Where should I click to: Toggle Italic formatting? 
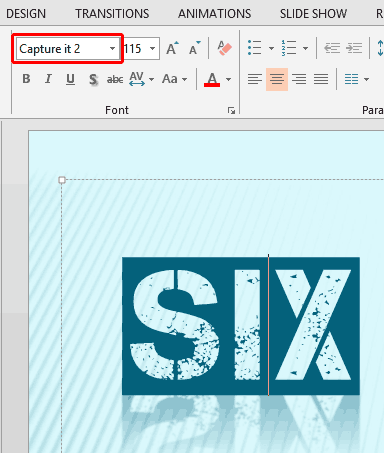48,79
